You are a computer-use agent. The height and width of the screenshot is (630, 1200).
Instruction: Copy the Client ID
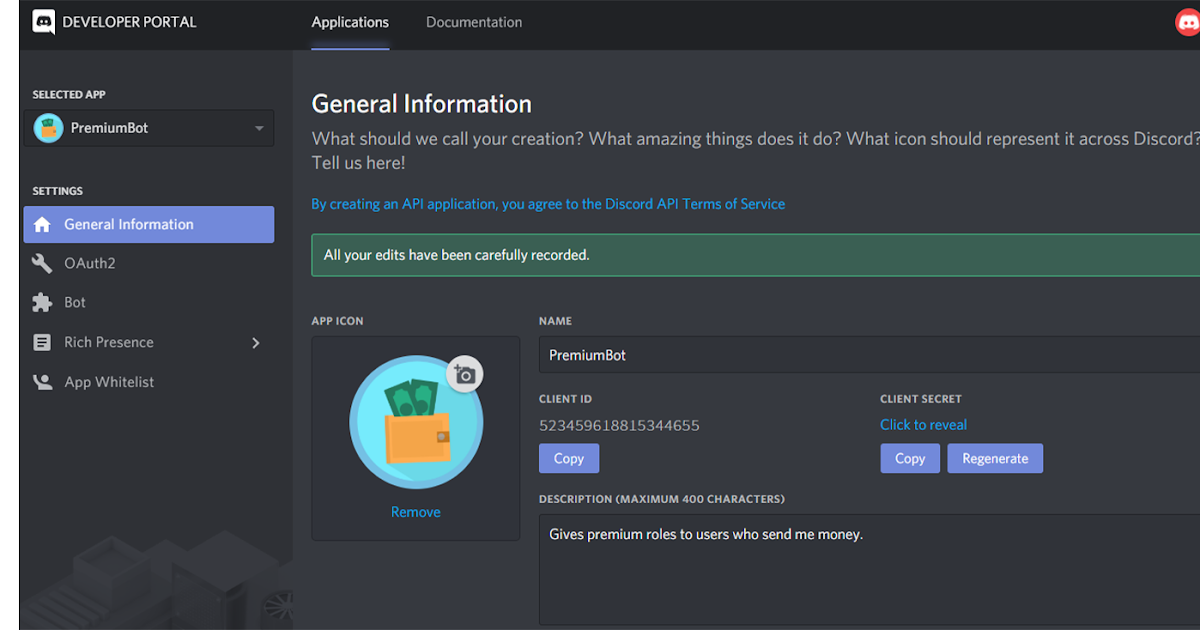[x=569, y=459]
